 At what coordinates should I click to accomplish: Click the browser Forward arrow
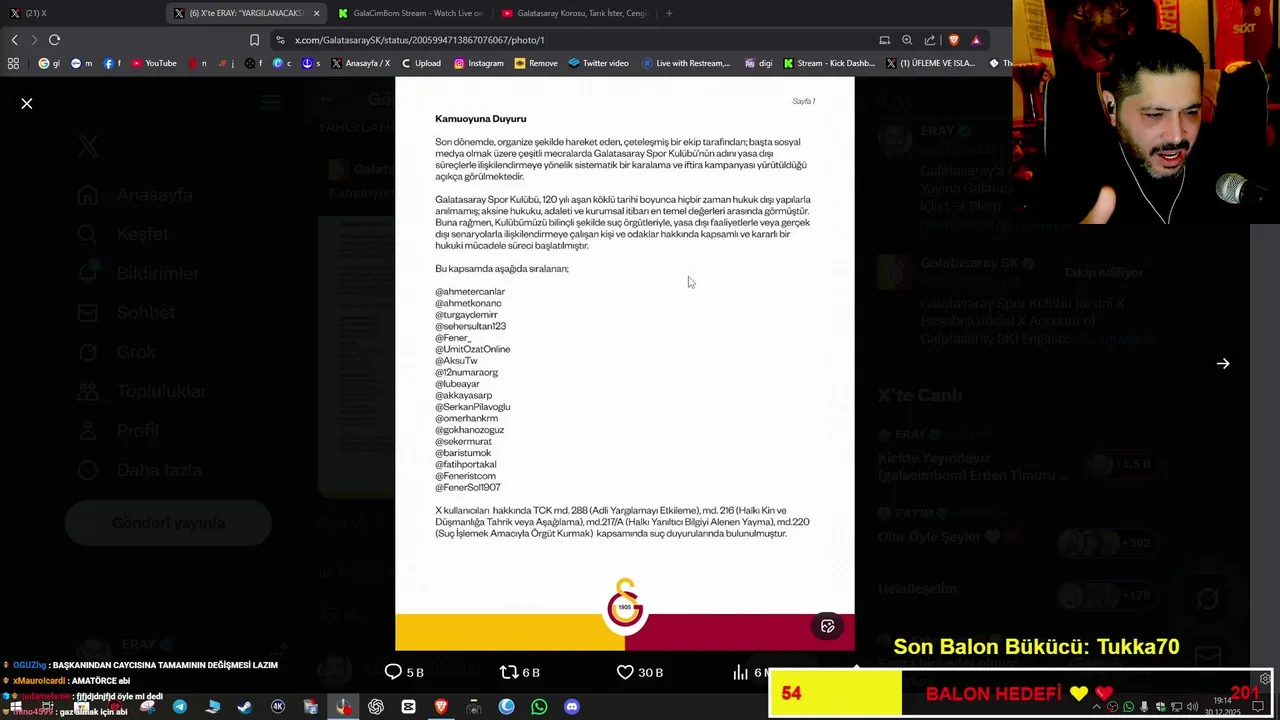pyautogui.click(x=34, y=40)
